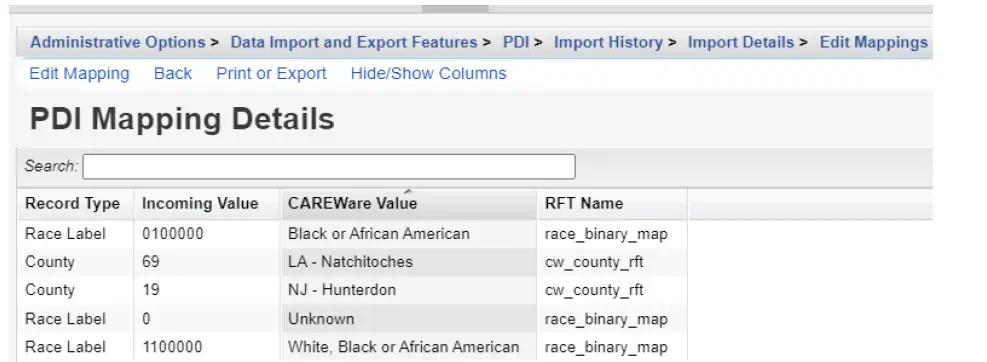Click the 1100000 incoming value cell
Screen dimensions: 987x362
point(207,347)
